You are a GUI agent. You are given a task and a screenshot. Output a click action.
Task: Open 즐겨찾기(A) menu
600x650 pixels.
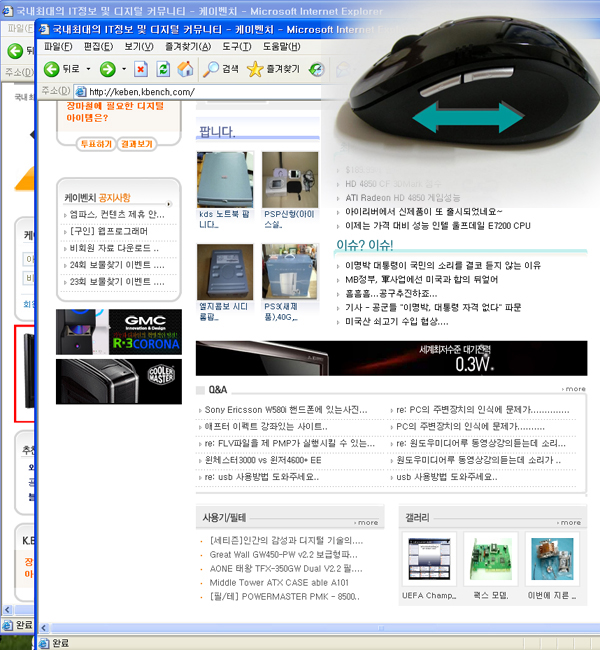tap(188, 47)
